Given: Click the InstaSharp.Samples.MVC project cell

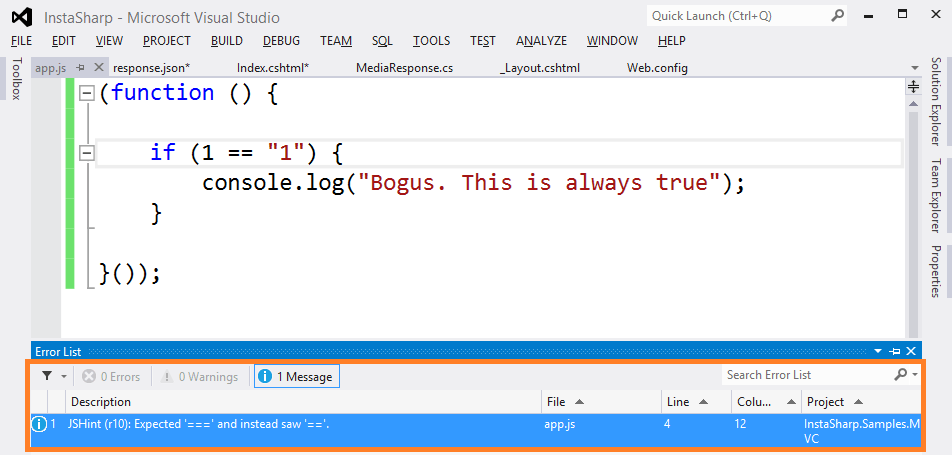Looking at the screenshot, I should coord(860,431).
